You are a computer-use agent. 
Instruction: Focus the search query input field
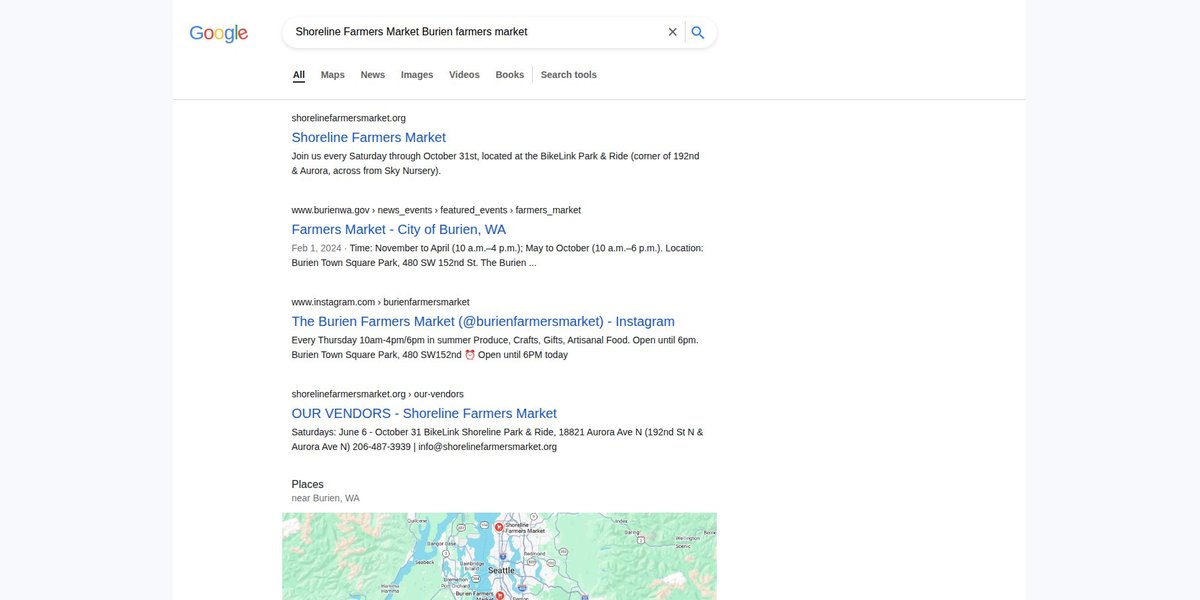click(x=475, y=32)
